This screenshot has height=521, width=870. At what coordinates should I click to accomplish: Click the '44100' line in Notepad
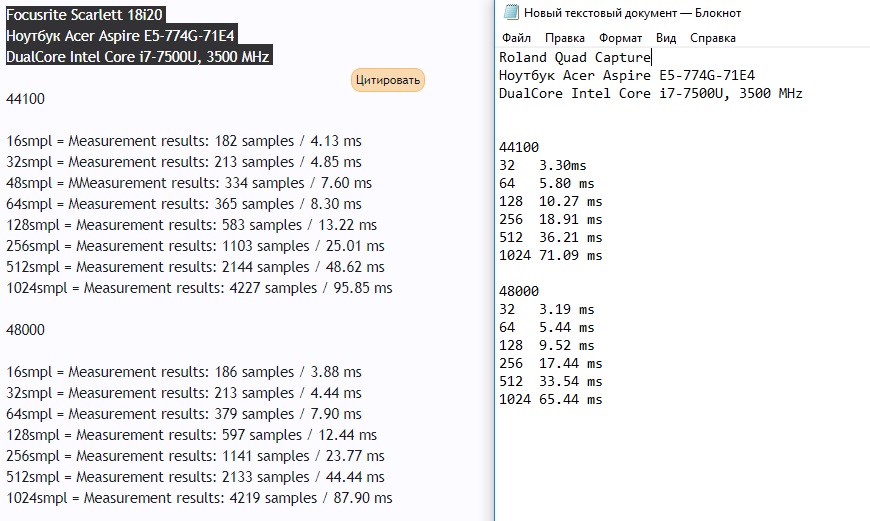[x=519, y=148]
